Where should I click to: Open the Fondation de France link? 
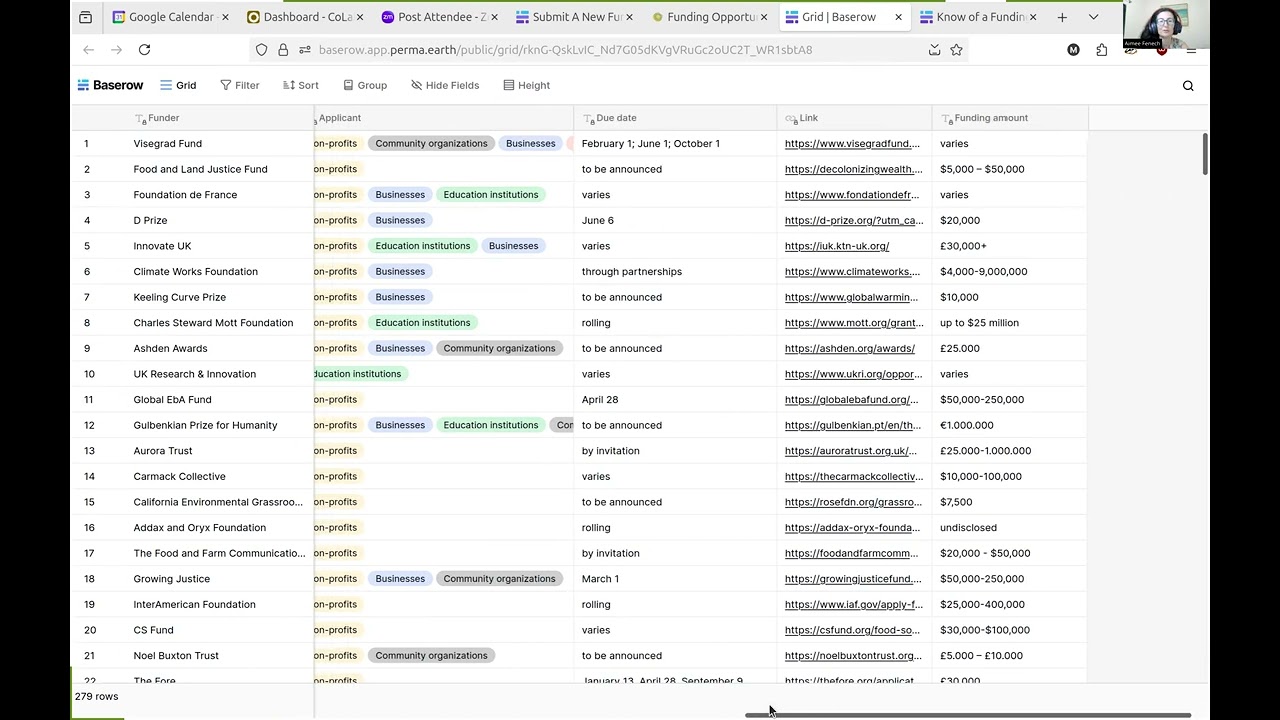pyautogui.click(x=852, y=195)
